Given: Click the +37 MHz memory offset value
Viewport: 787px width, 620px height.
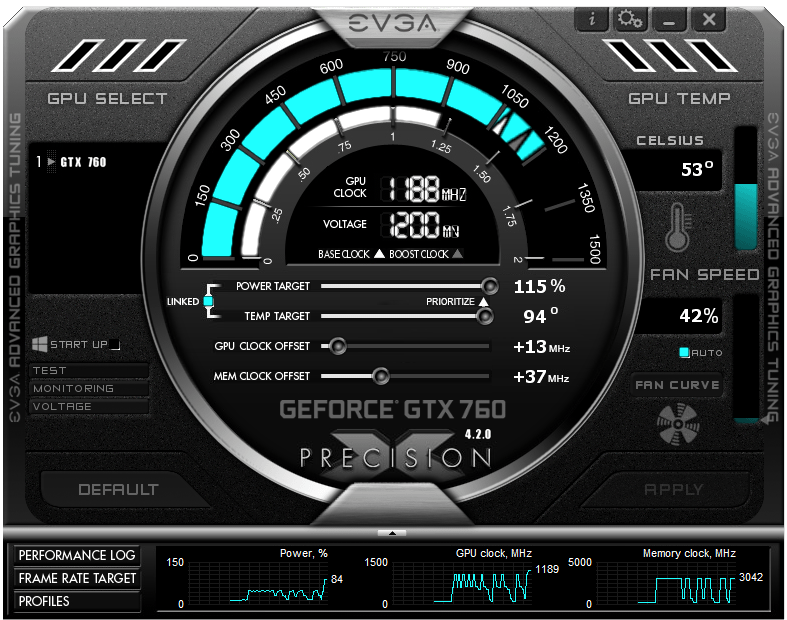Looking at the screenshot, I should [x=541, y=377].
